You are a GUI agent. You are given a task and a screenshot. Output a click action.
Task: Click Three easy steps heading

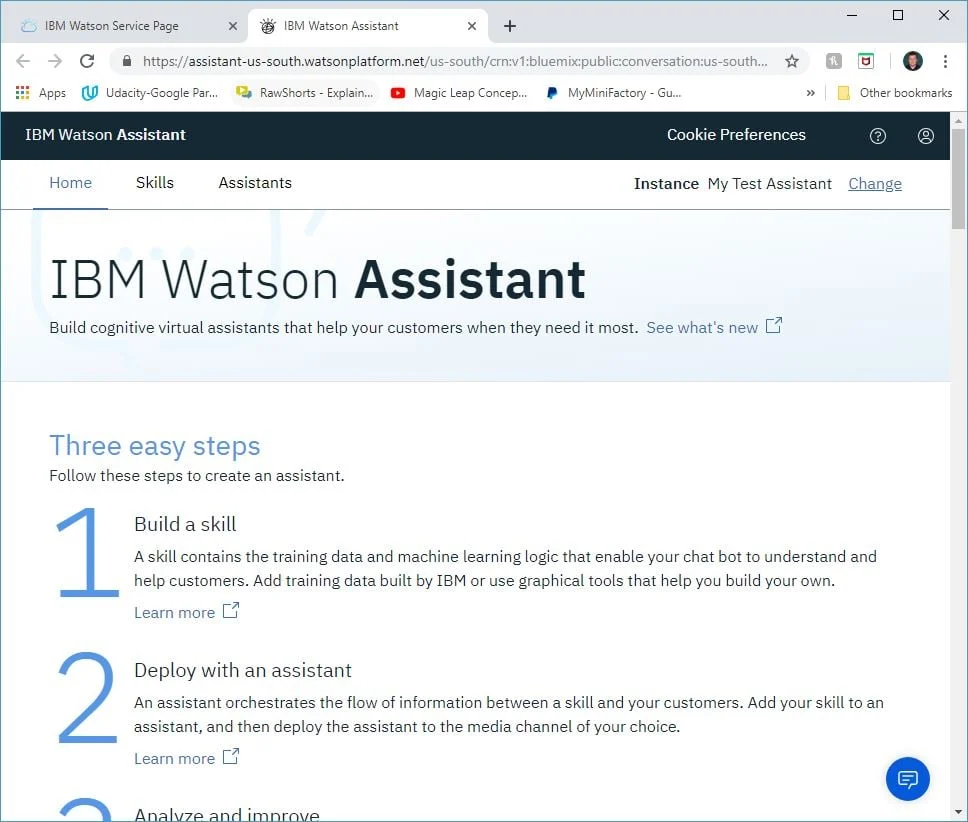click(x=155, y=446)
